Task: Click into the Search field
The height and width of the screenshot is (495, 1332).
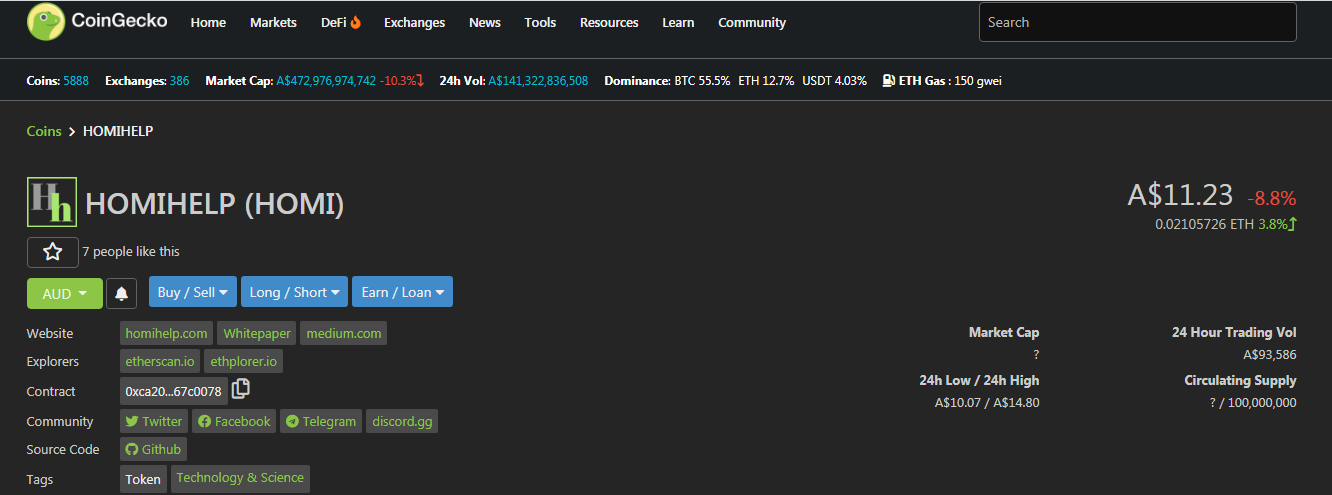Action: pyautogui.click(x=1137, y=22)
